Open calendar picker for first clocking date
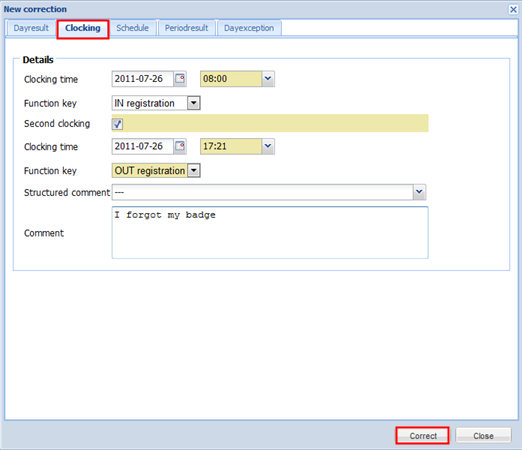 [x=180, y=79]
